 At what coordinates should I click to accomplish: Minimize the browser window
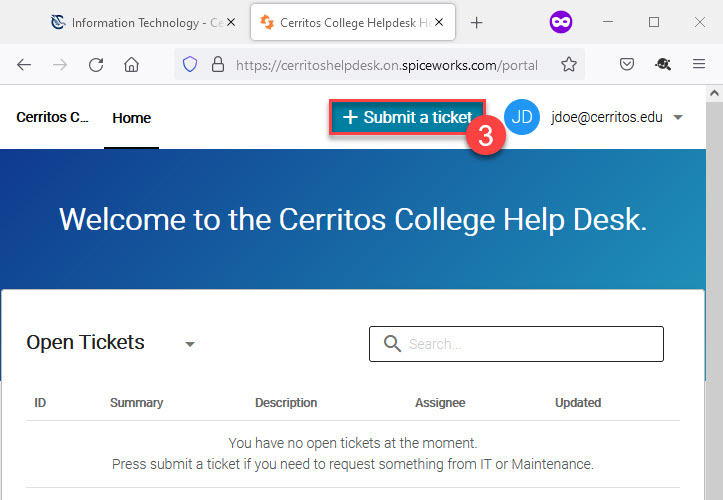(x=608, y=22)
